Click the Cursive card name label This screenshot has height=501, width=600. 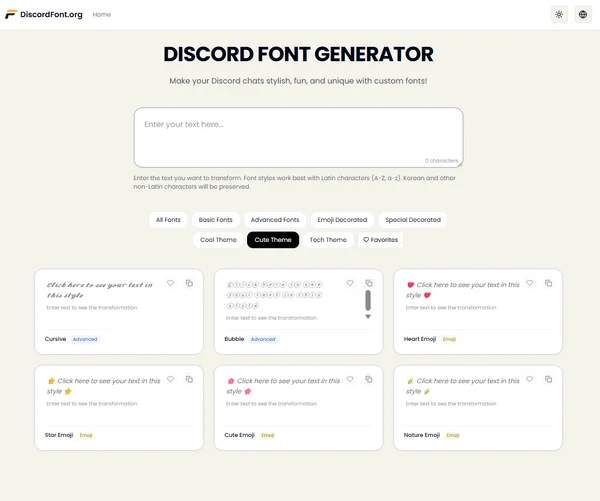pyautogui.click(x=55, y=339)
